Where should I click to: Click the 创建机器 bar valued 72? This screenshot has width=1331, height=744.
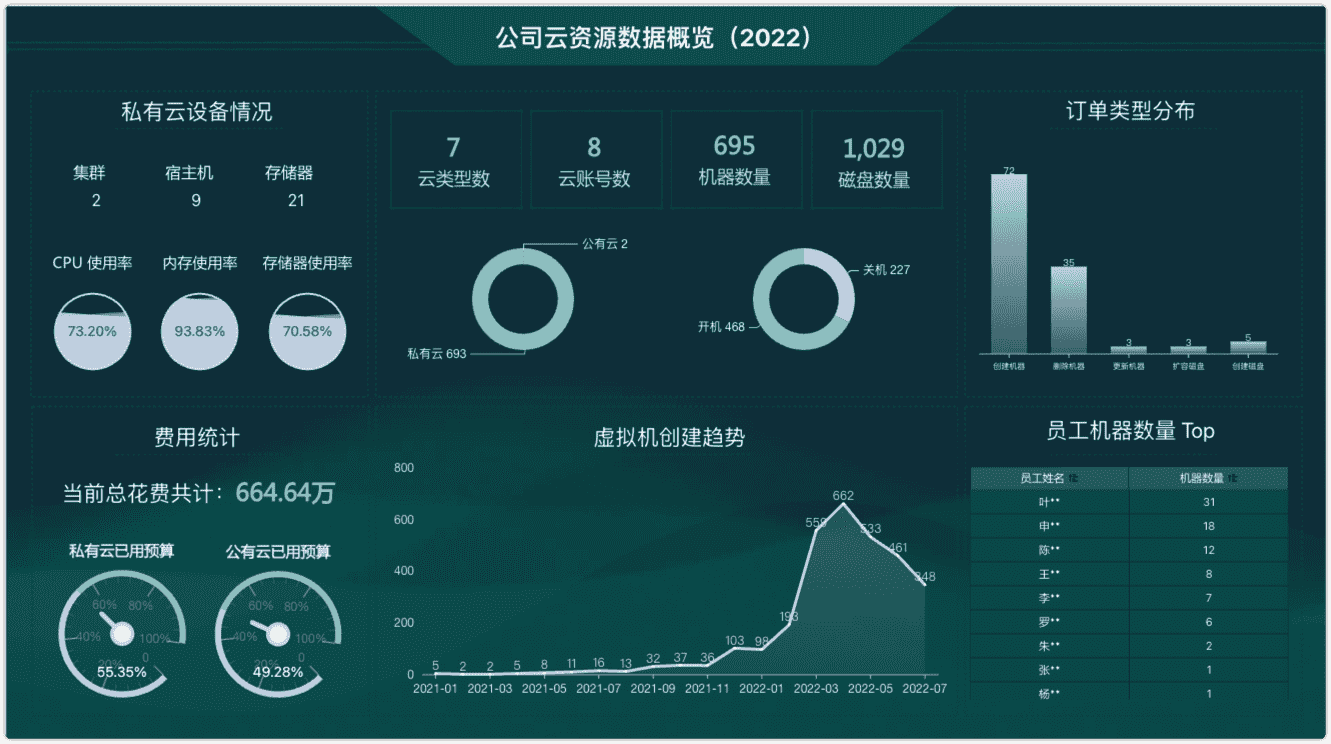1009,264
